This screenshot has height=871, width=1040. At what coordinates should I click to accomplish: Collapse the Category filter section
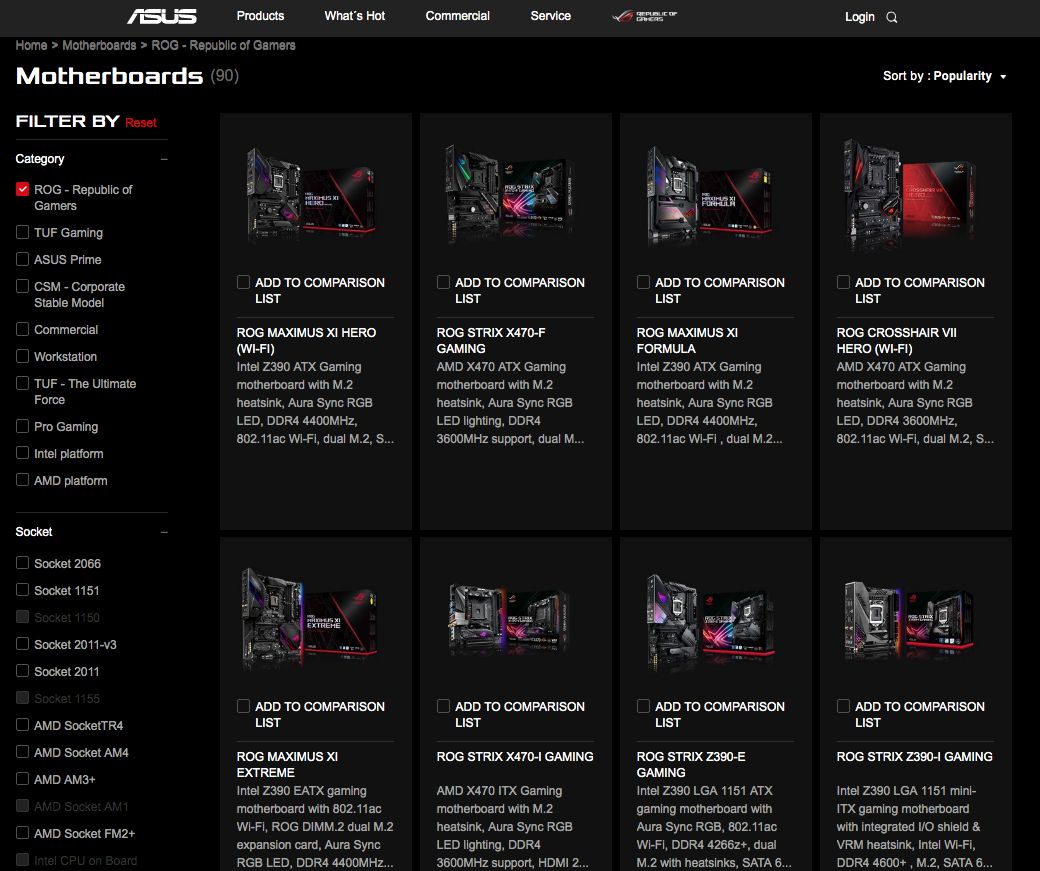(164, 159)
